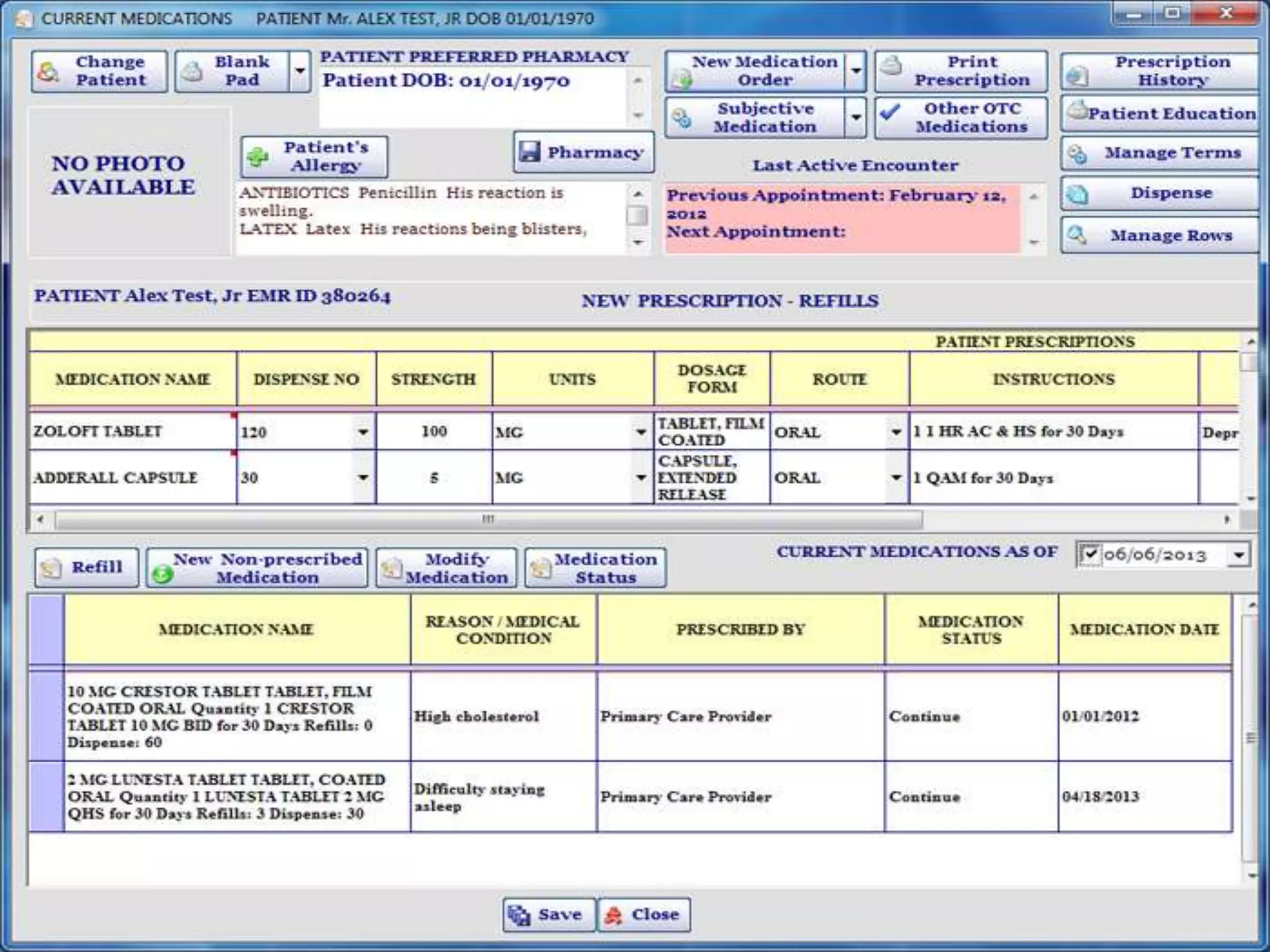Open Zoloft dispense number dropdown
The height and width of the screenshot is (952, 1270).
tap(363, 432)
